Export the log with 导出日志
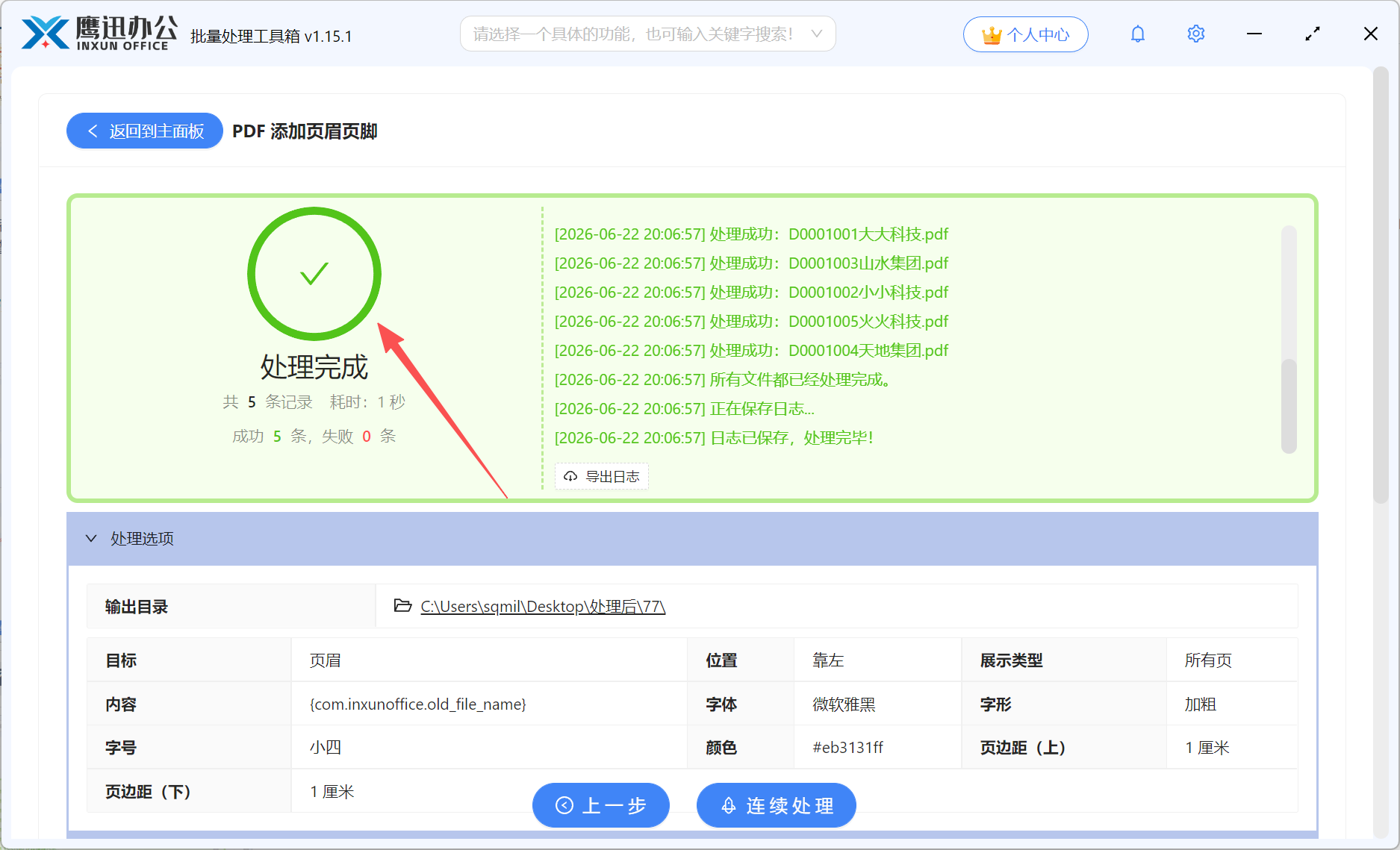This screenshot has width=1400, height=850. [x=602, y=476]
